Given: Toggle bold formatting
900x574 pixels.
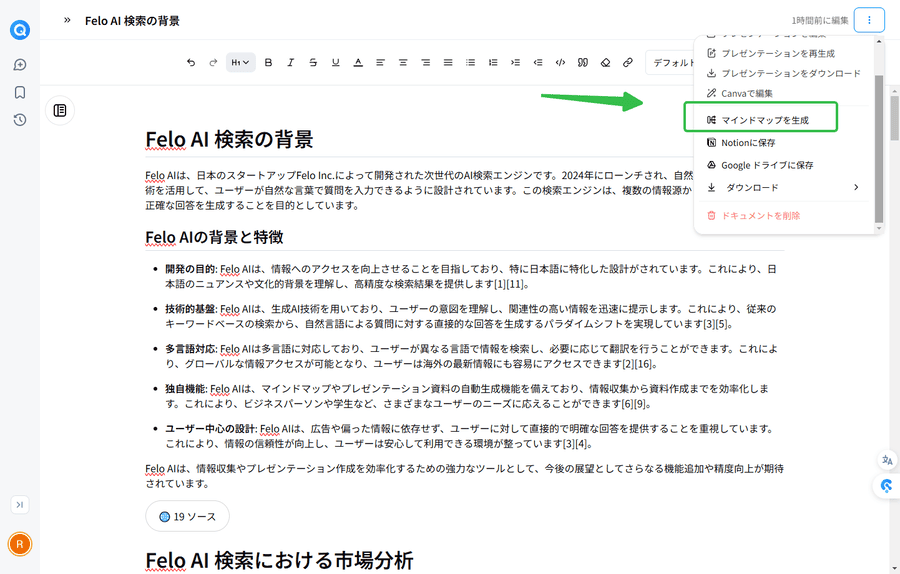Looking at the screenshot, I should (268, 63).
